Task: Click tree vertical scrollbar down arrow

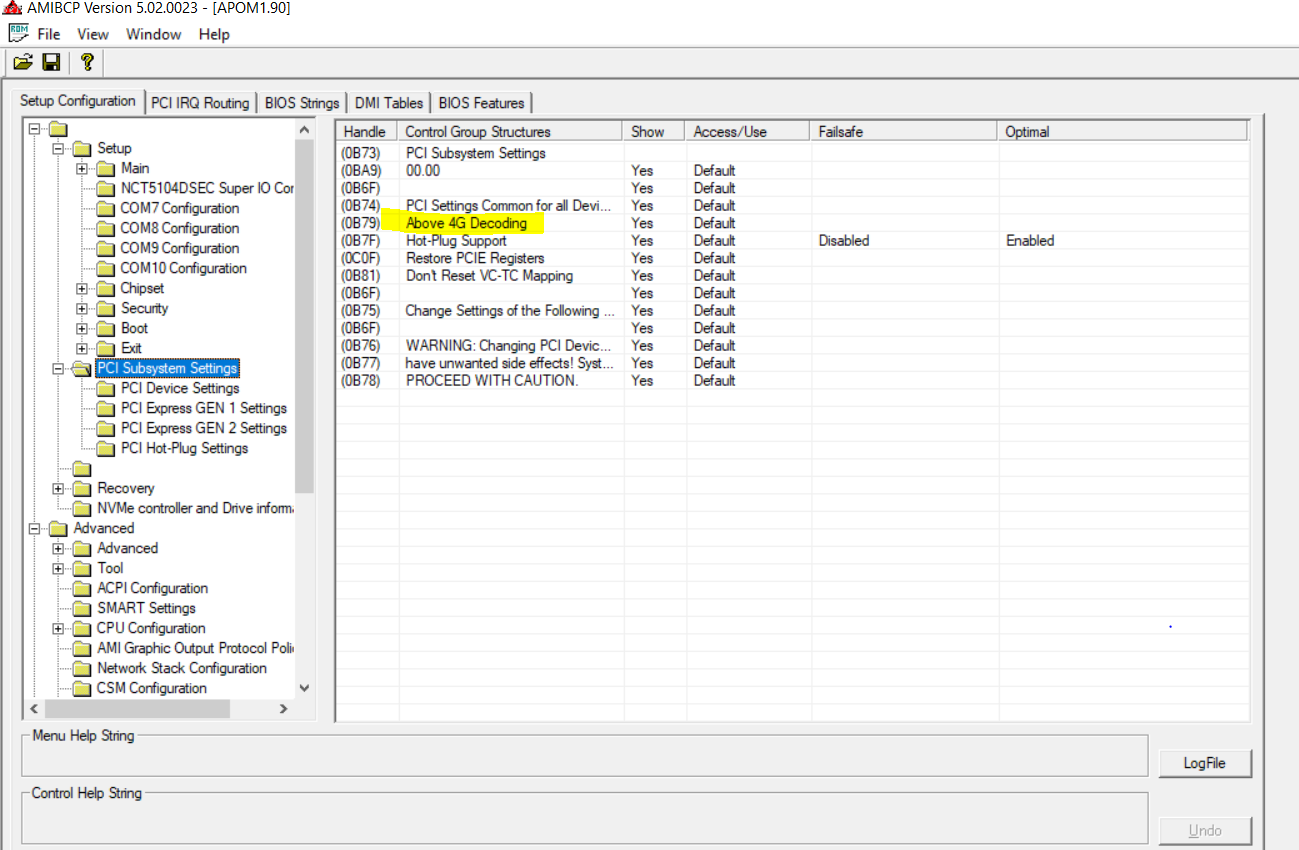Action: (304, 688)
